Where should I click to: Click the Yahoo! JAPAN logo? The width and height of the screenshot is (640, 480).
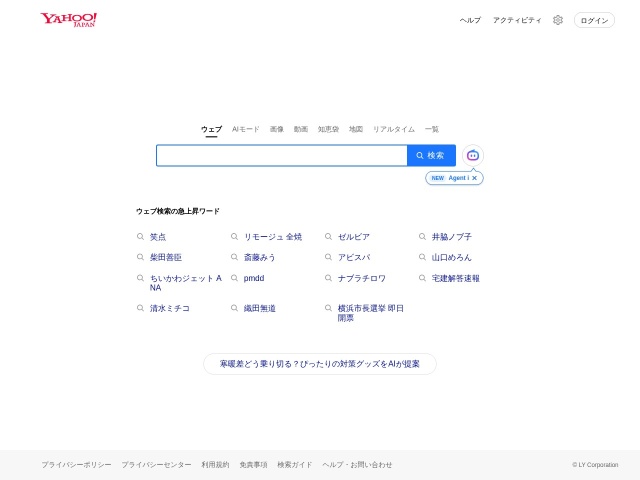click(69, 20)
